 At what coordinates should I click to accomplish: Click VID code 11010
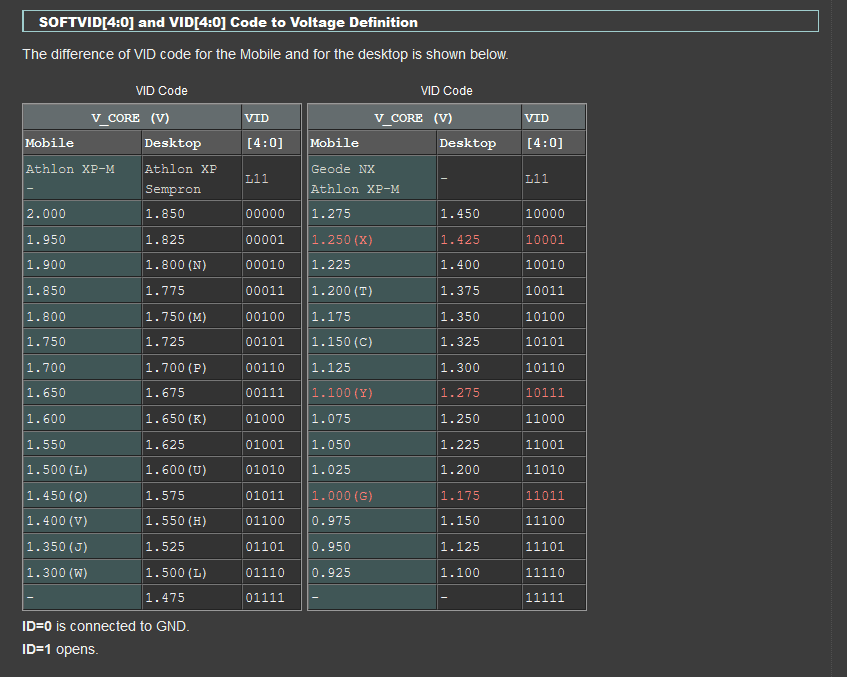coord(545,470)
